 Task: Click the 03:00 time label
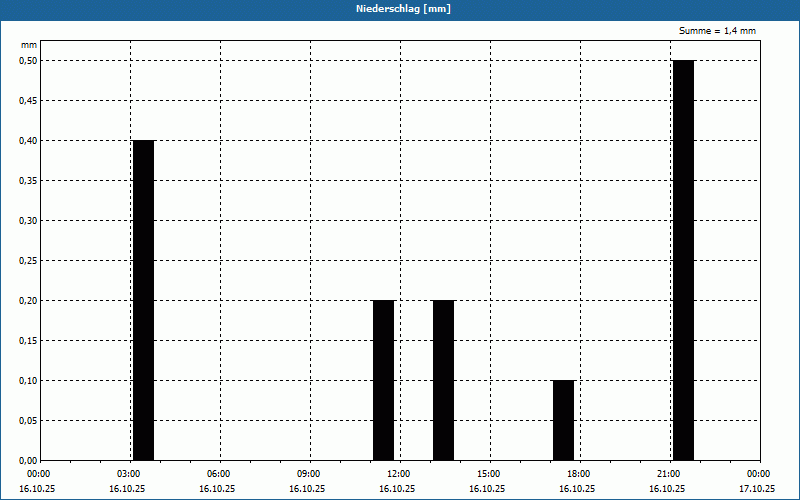(131, 474)
